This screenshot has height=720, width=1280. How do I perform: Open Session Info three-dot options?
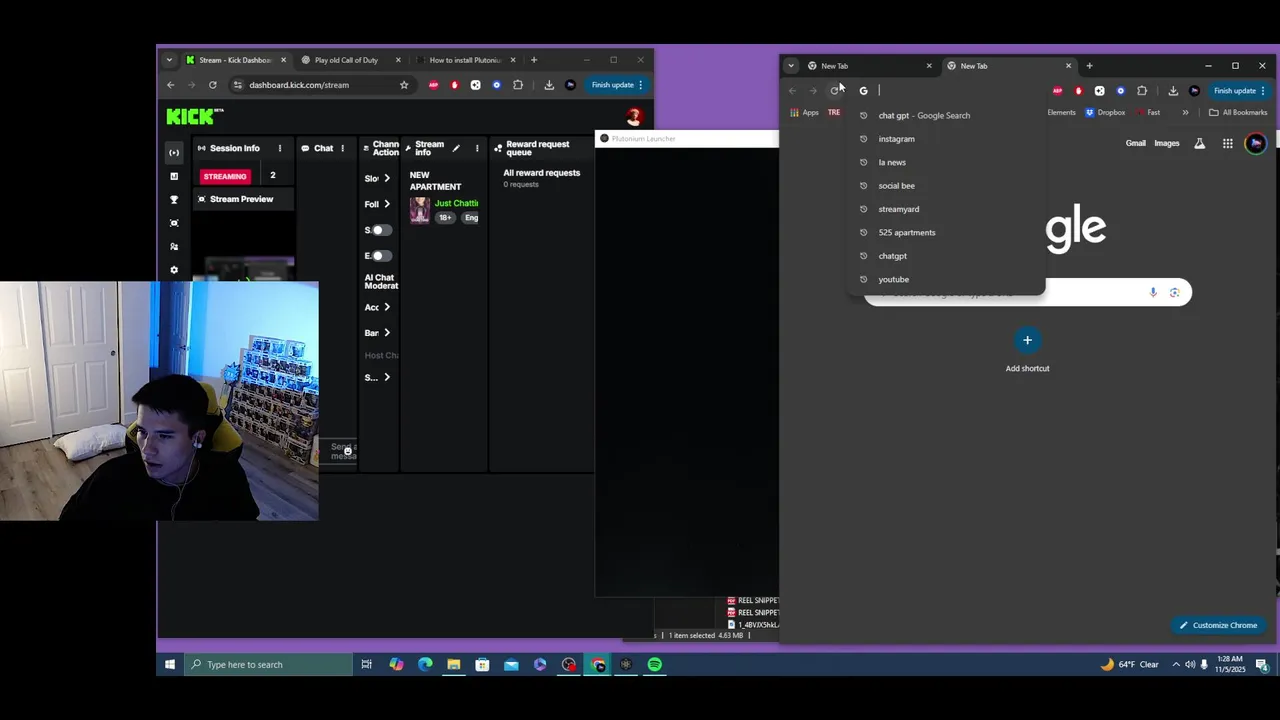click(x=280, y=148)
